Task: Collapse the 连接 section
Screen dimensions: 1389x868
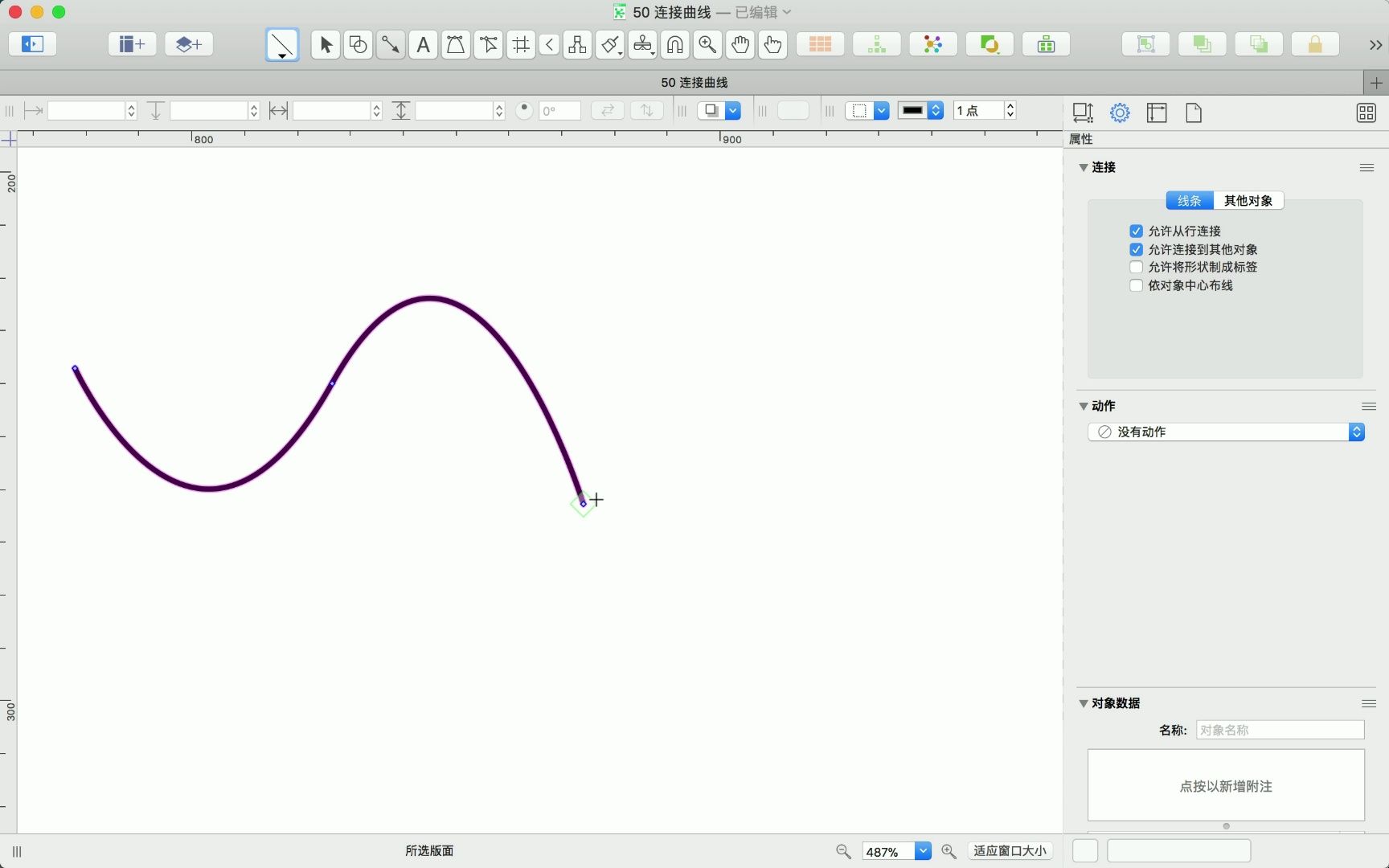Action: 1084,167
